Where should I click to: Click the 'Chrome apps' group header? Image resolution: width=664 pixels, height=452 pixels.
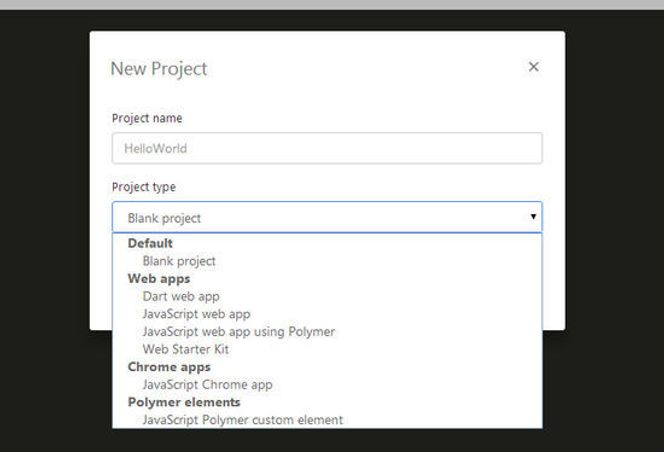tap(169, 367)
